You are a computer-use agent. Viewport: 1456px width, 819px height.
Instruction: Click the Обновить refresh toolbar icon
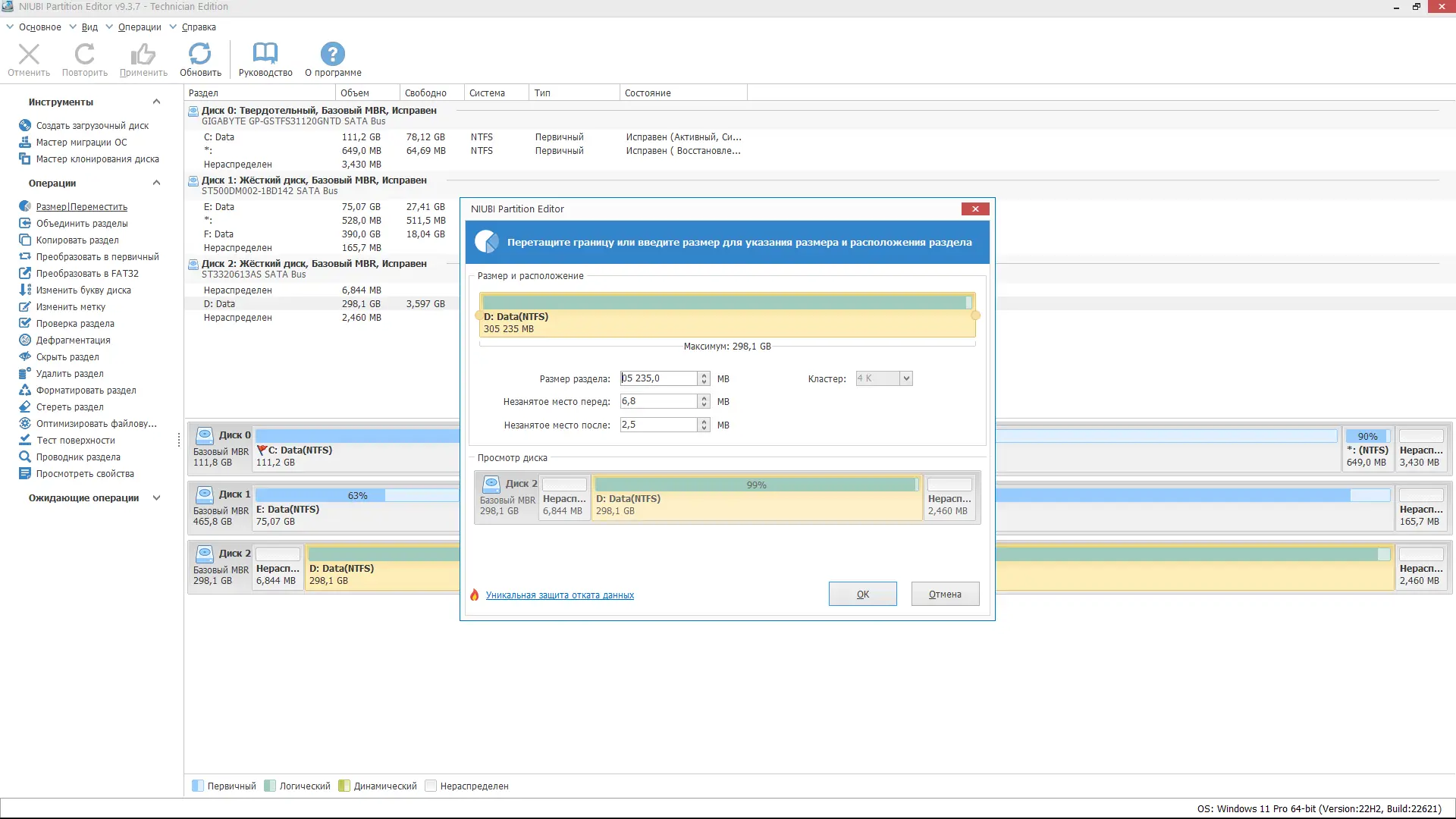pyautogui.click(x=200, y=59)
